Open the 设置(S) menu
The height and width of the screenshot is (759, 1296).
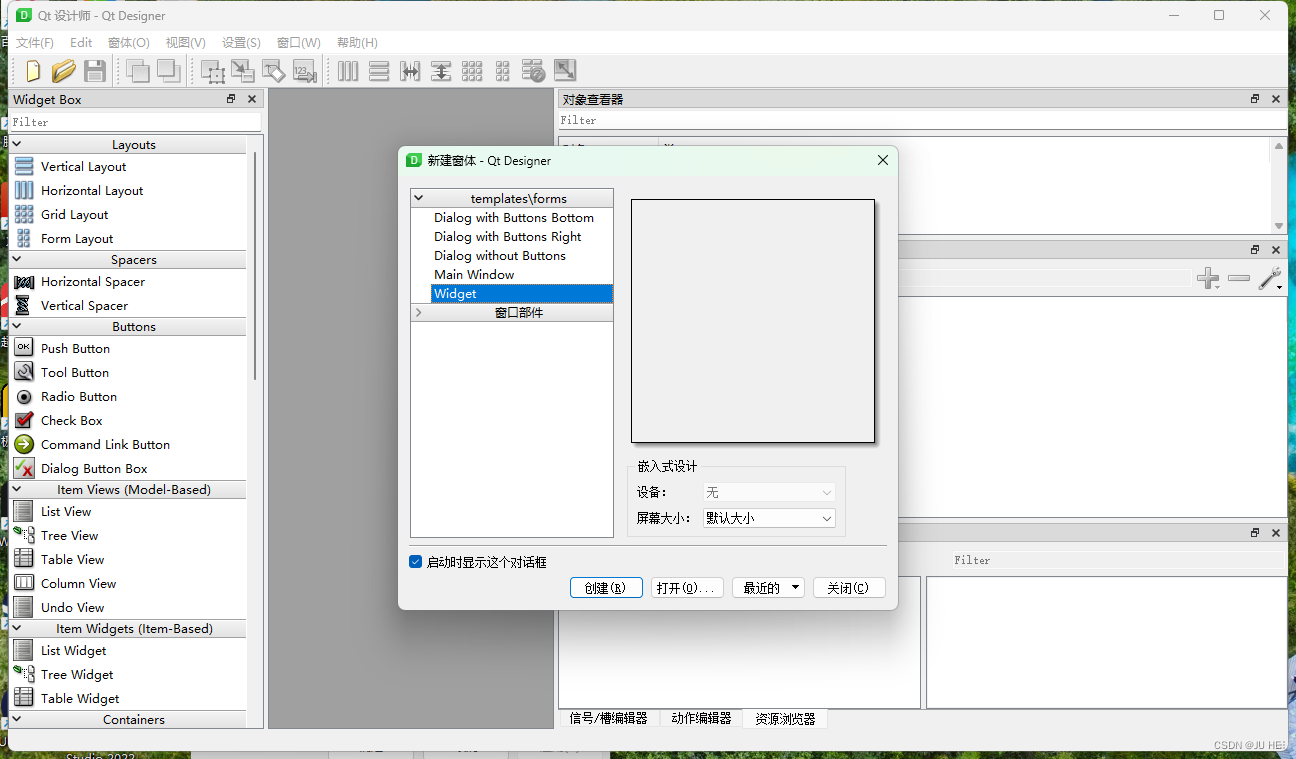(241, 42)
